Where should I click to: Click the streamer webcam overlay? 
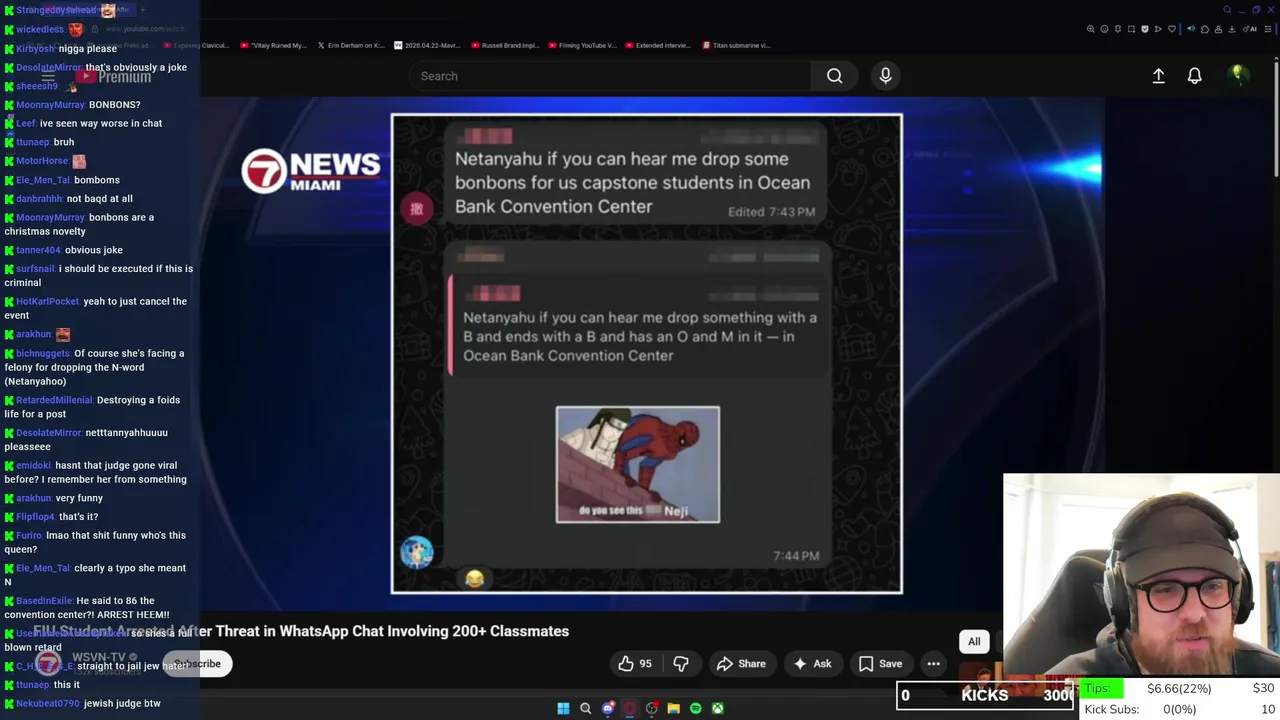point(1141,575)
